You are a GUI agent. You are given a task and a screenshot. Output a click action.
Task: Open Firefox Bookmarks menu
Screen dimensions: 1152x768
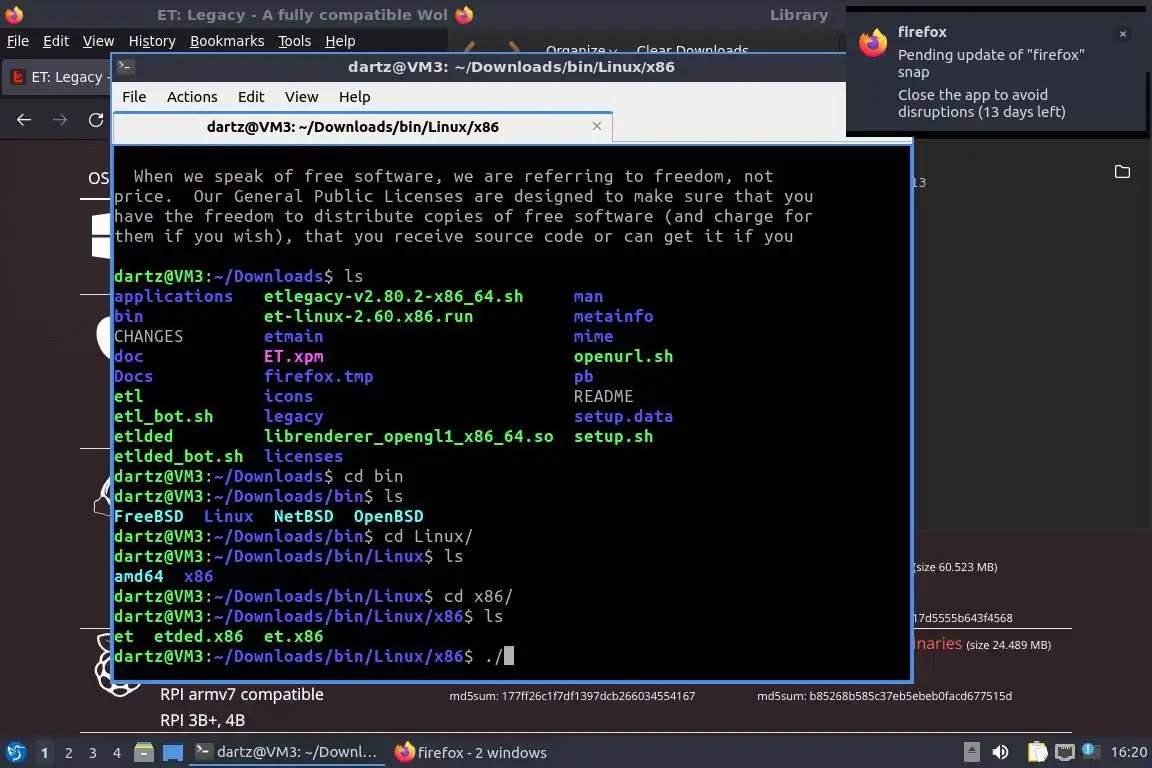227,41
